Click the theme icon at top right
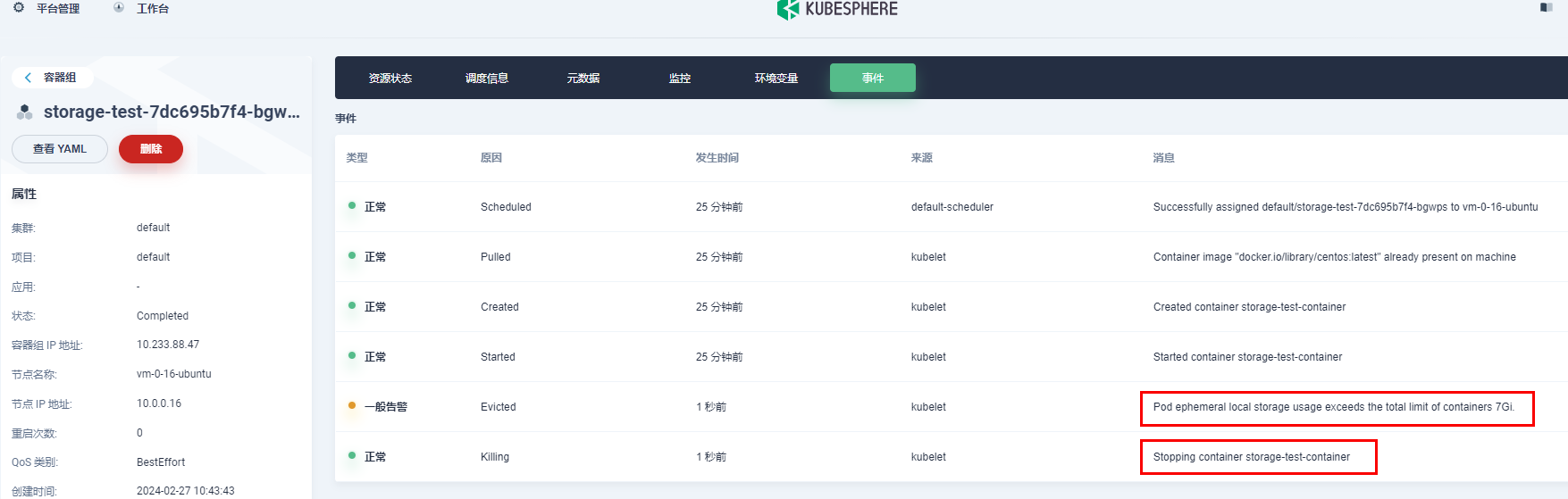Viewport: 1568px width, 499px height. tap(1546, 7)
